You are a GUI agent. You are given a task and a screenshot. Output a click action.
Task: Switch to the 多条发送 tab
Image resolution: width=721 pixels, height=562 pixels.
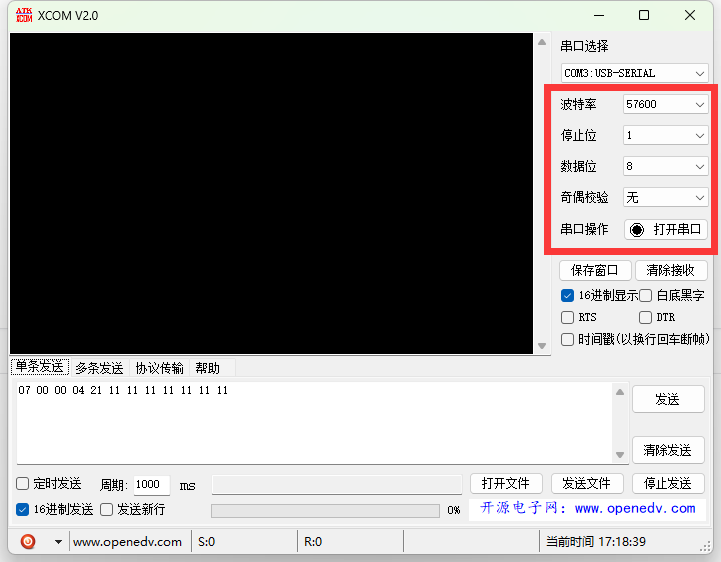click(x=99, y=368)
